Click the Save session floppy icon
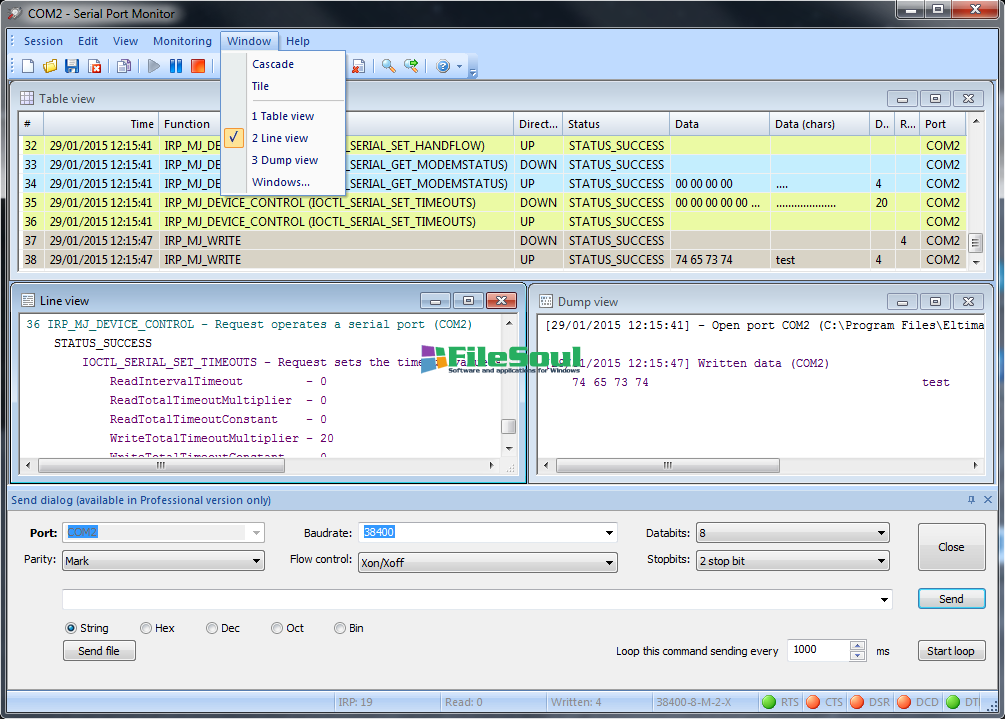The height and width of the screenshot is (719, 1005). [72, 66]
